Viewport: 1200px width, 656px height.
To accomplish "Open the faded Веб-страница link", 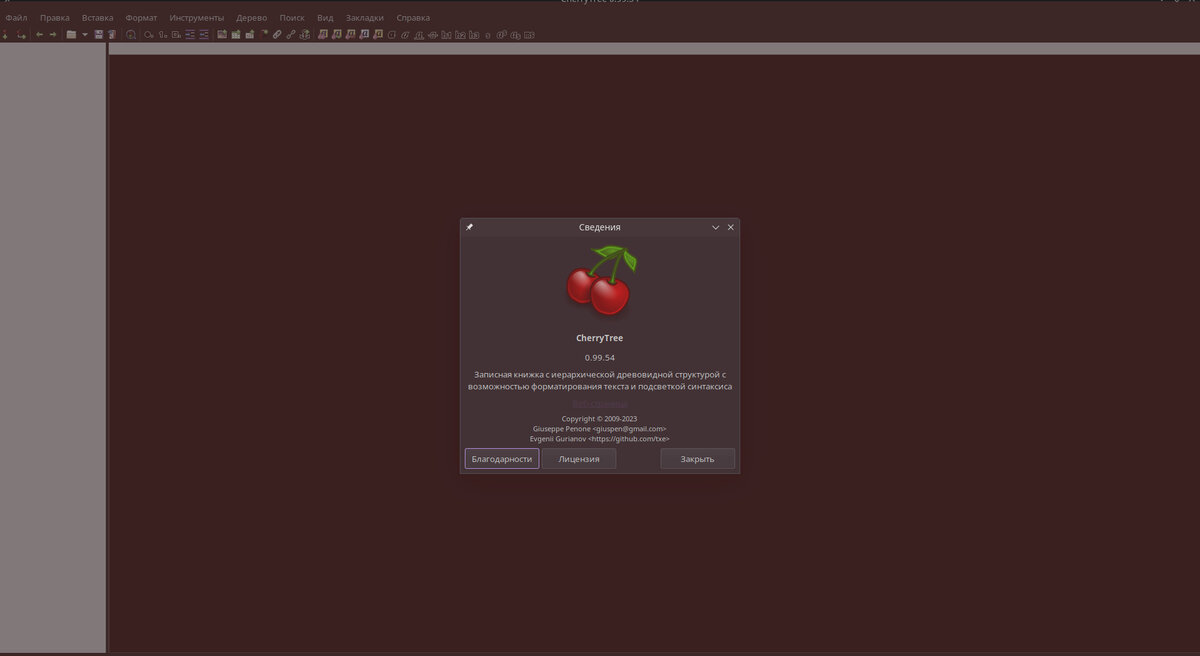I will click(x=600, y=404).
